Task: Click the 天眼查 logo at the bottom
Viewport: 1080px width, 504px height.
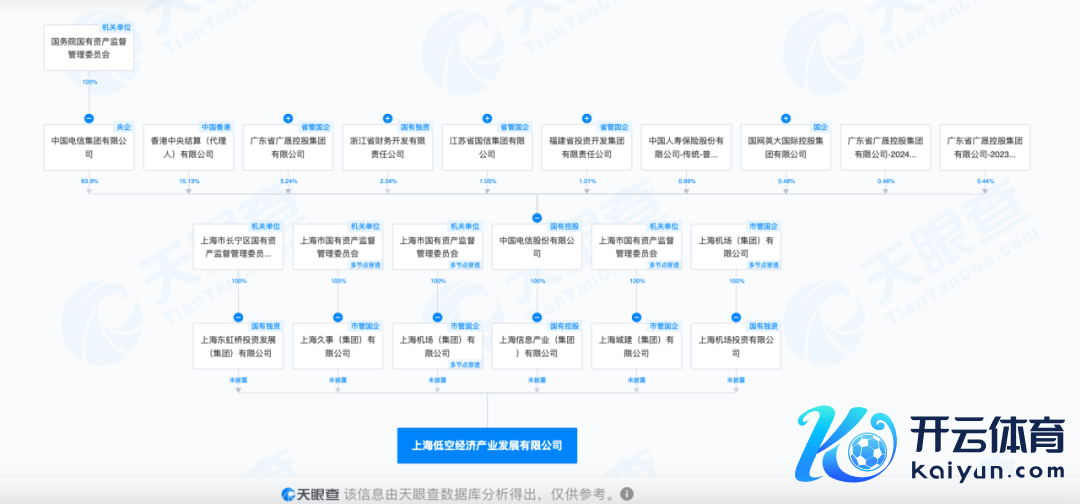Action: point(309,494)
